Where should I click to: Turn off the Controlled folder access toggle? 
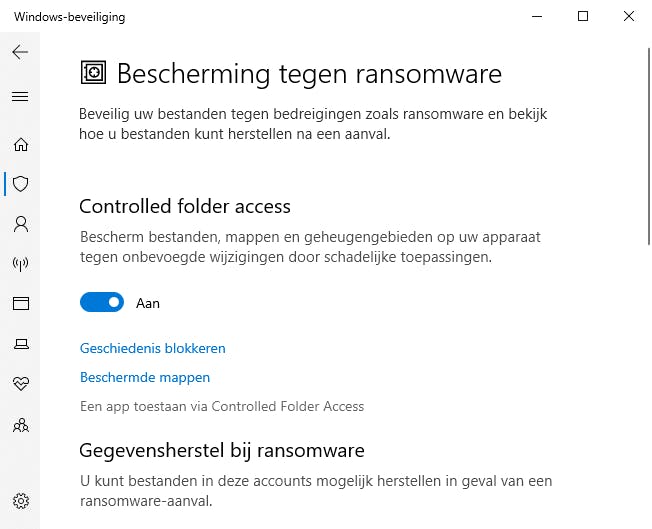point(102,302)
